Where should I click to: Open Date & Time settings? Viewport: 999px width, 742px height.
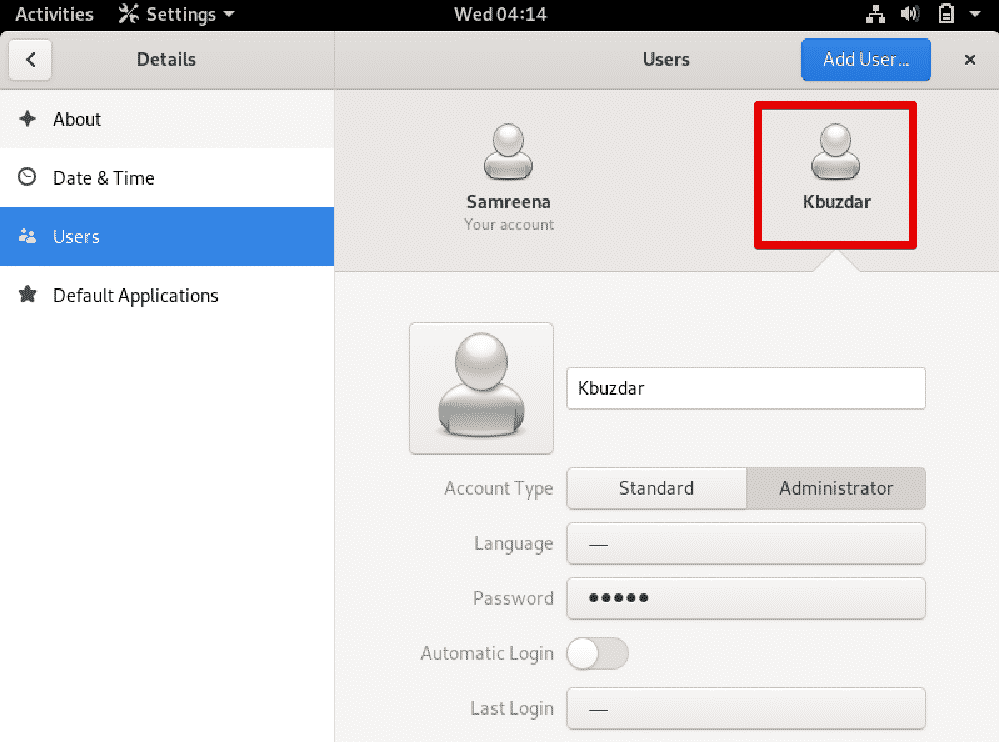point(167,178)
